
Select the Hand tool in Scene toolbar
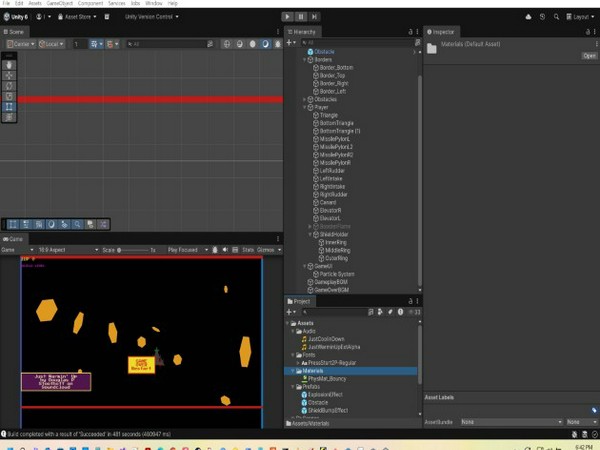coord(9,64)
